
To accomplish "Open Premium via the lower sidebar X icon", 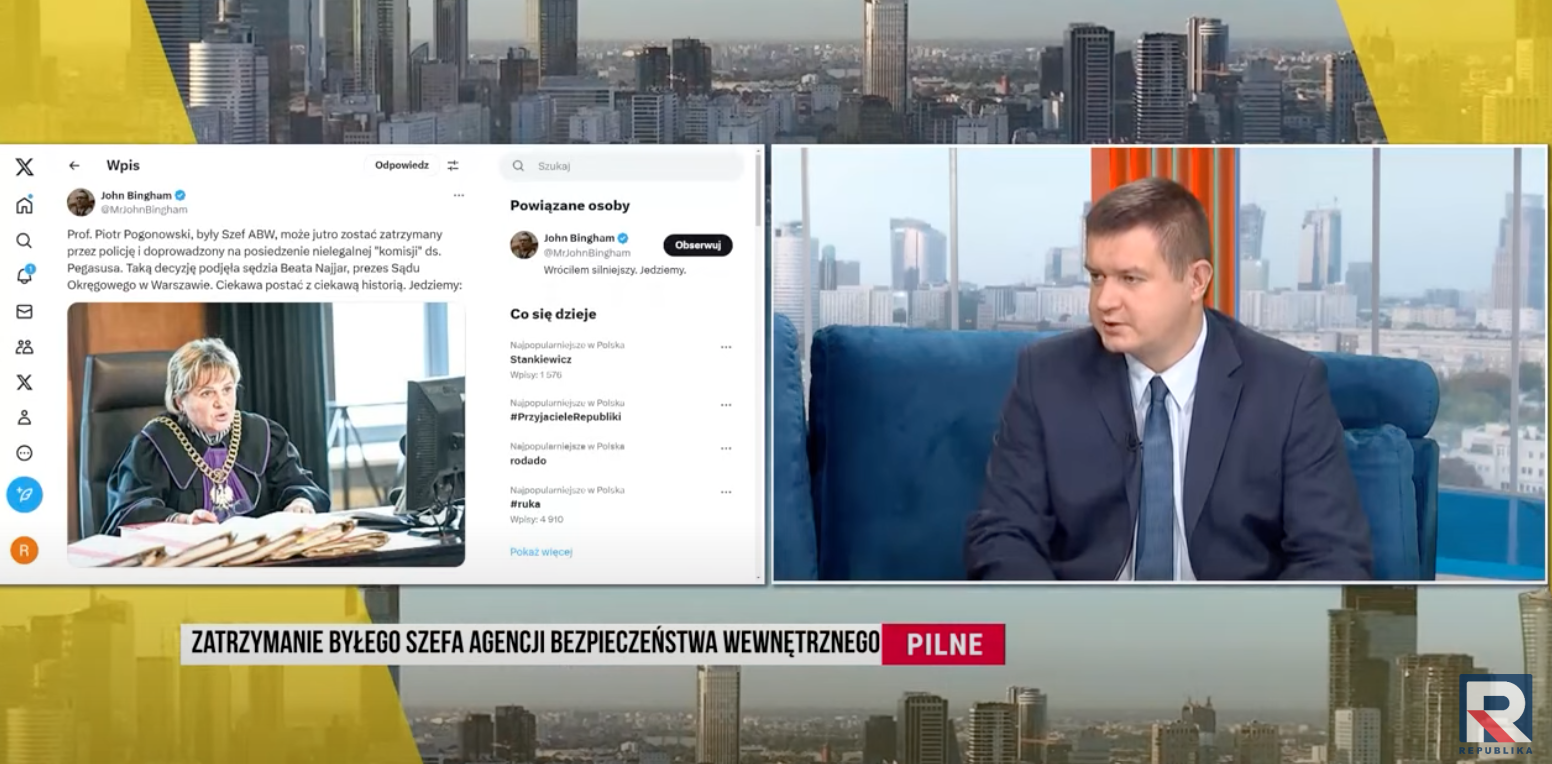I will 24,382.
